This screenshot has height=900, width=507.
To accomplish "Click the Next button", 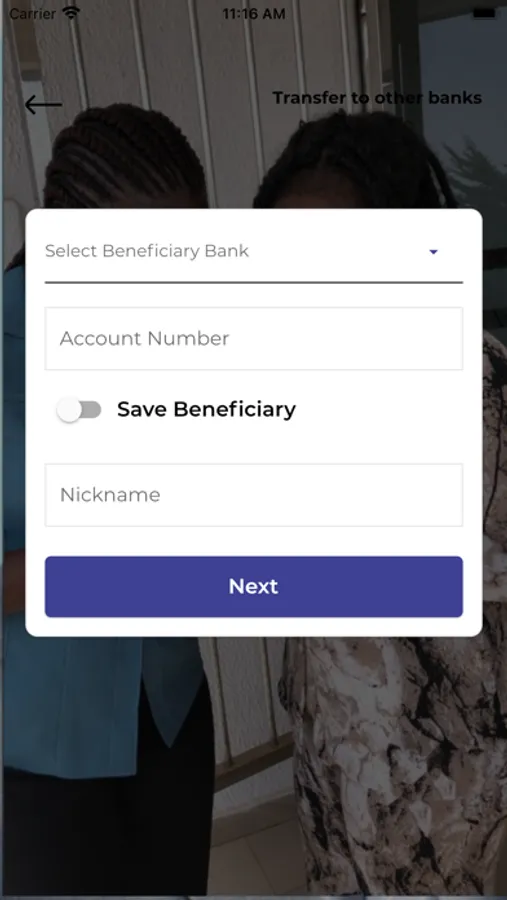I will coord(253,586).
